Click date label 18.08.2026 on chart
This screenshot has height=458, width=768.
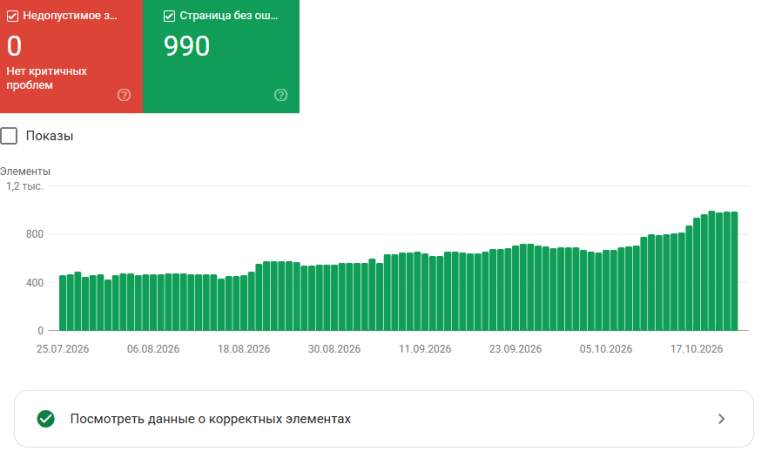(244, 349)
